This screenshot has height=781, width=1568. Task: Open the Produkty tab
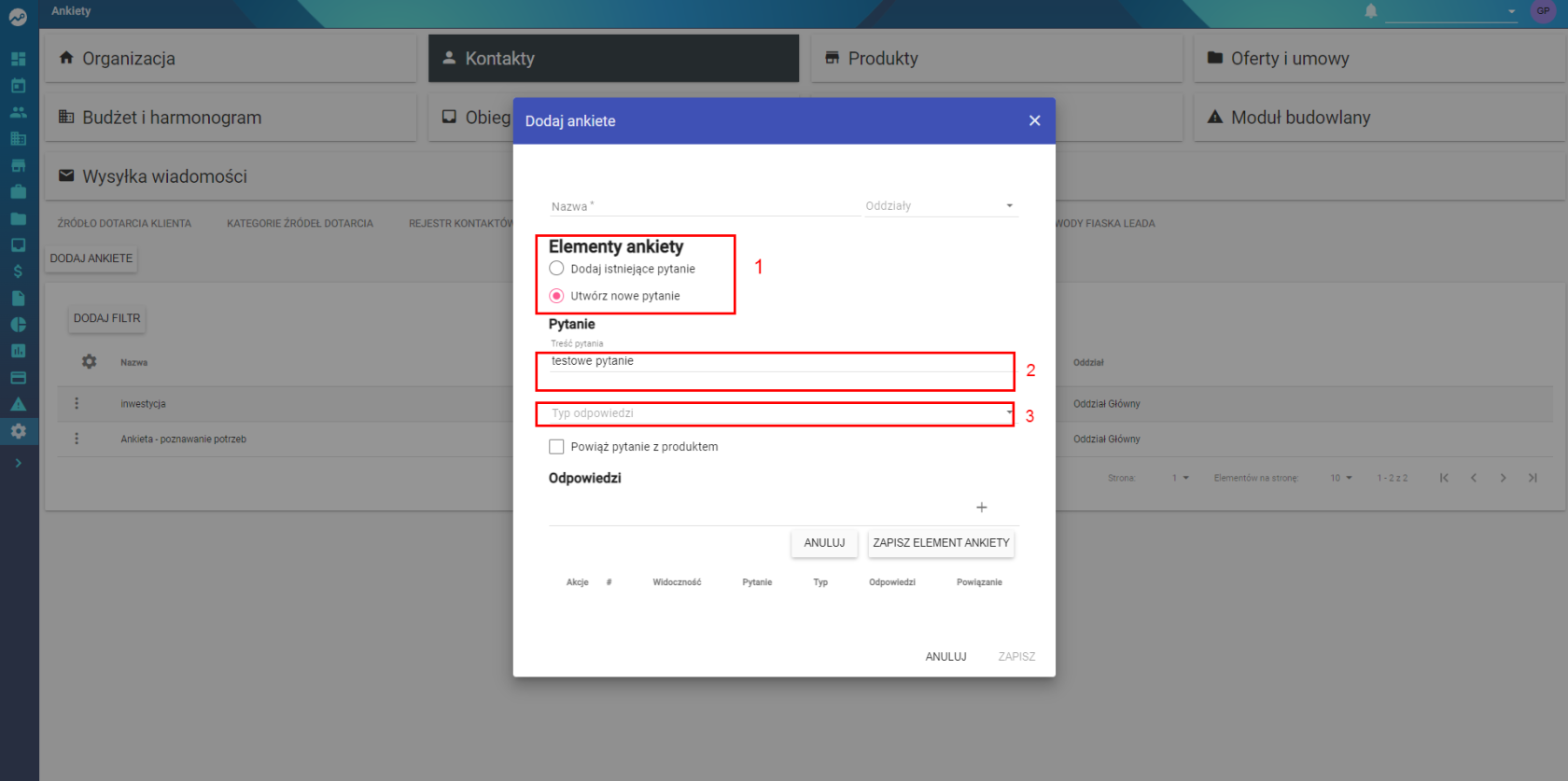tap(997, 59)
